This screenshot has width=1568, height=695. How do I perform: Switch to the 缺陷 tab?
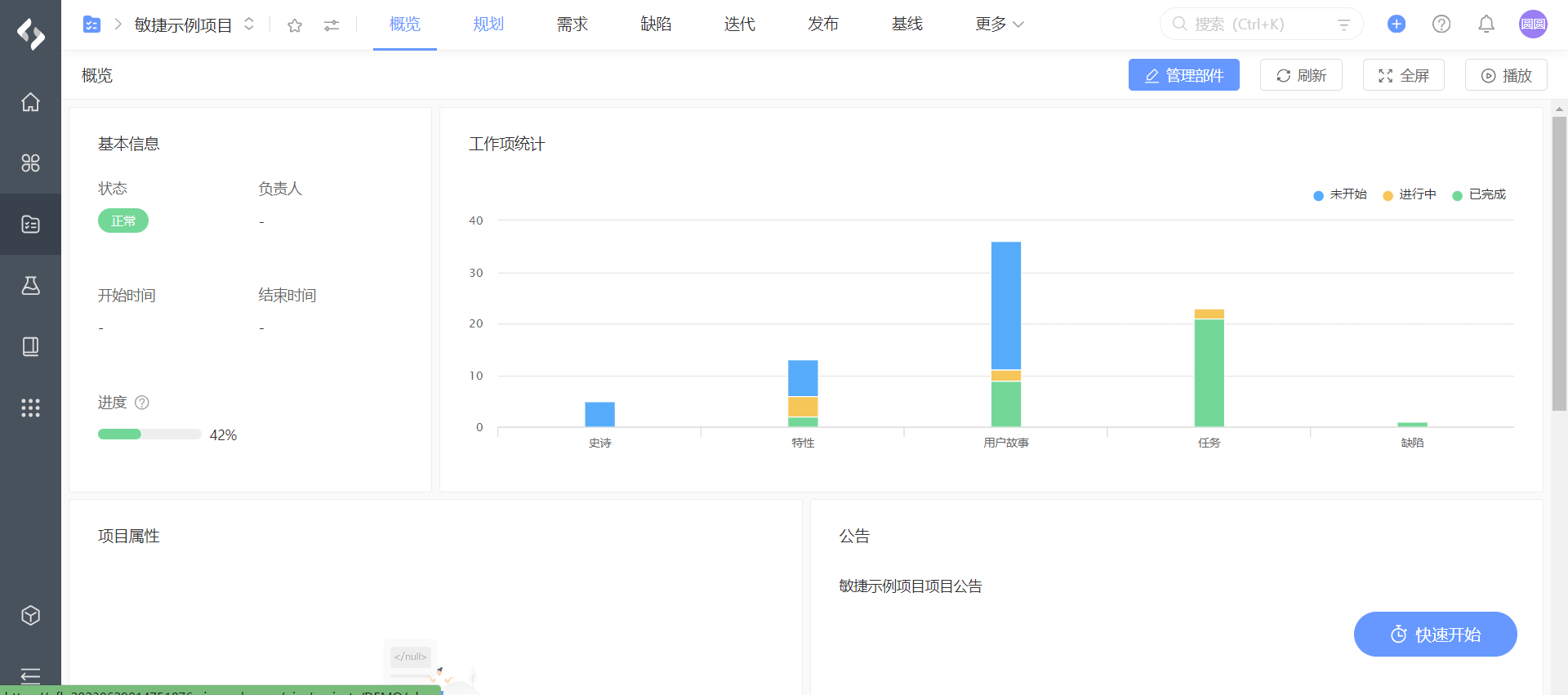pos(656,24)
